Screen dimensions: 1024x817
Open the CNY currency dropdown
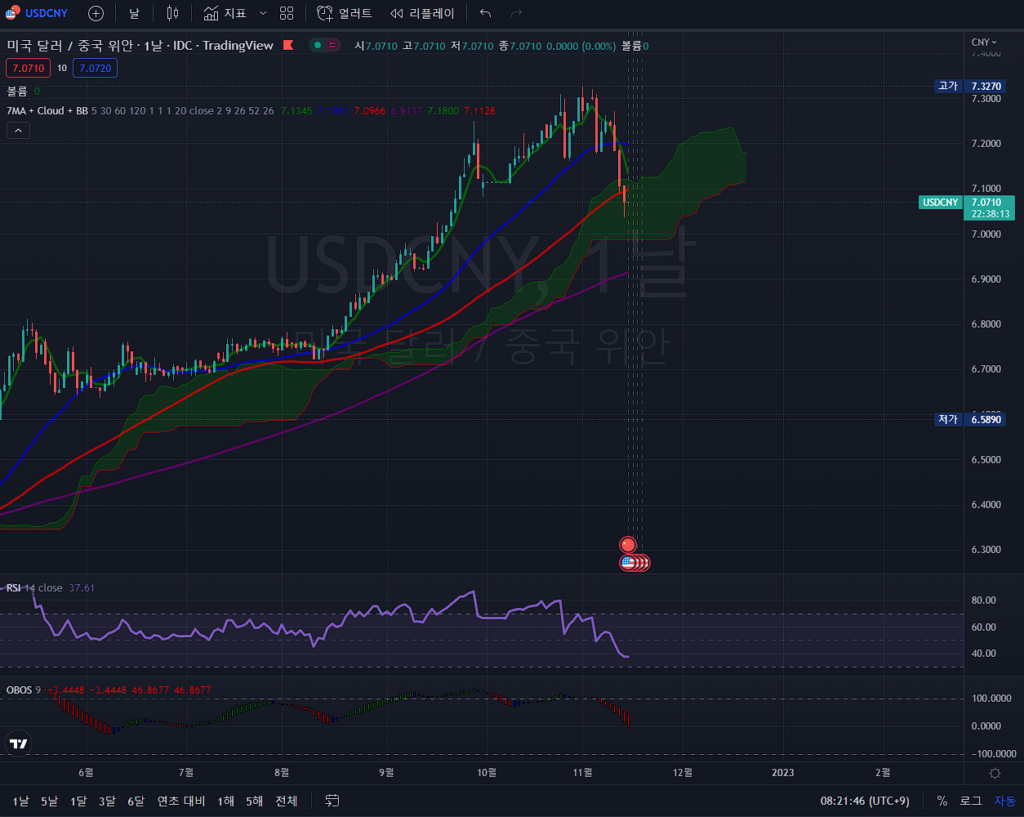[x=983, y=42]
